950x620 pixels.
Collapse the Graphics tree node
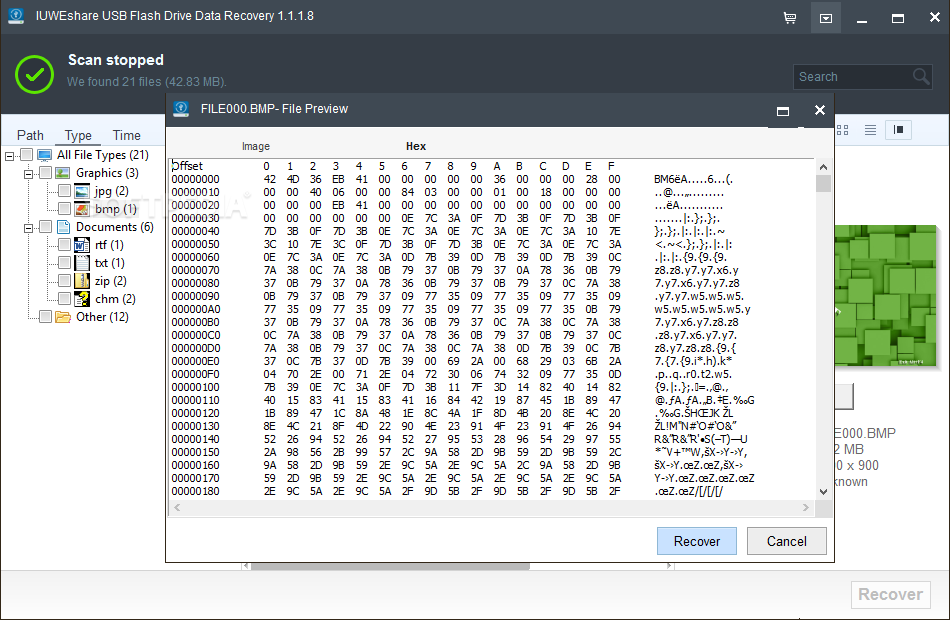[x=28, y=175]
